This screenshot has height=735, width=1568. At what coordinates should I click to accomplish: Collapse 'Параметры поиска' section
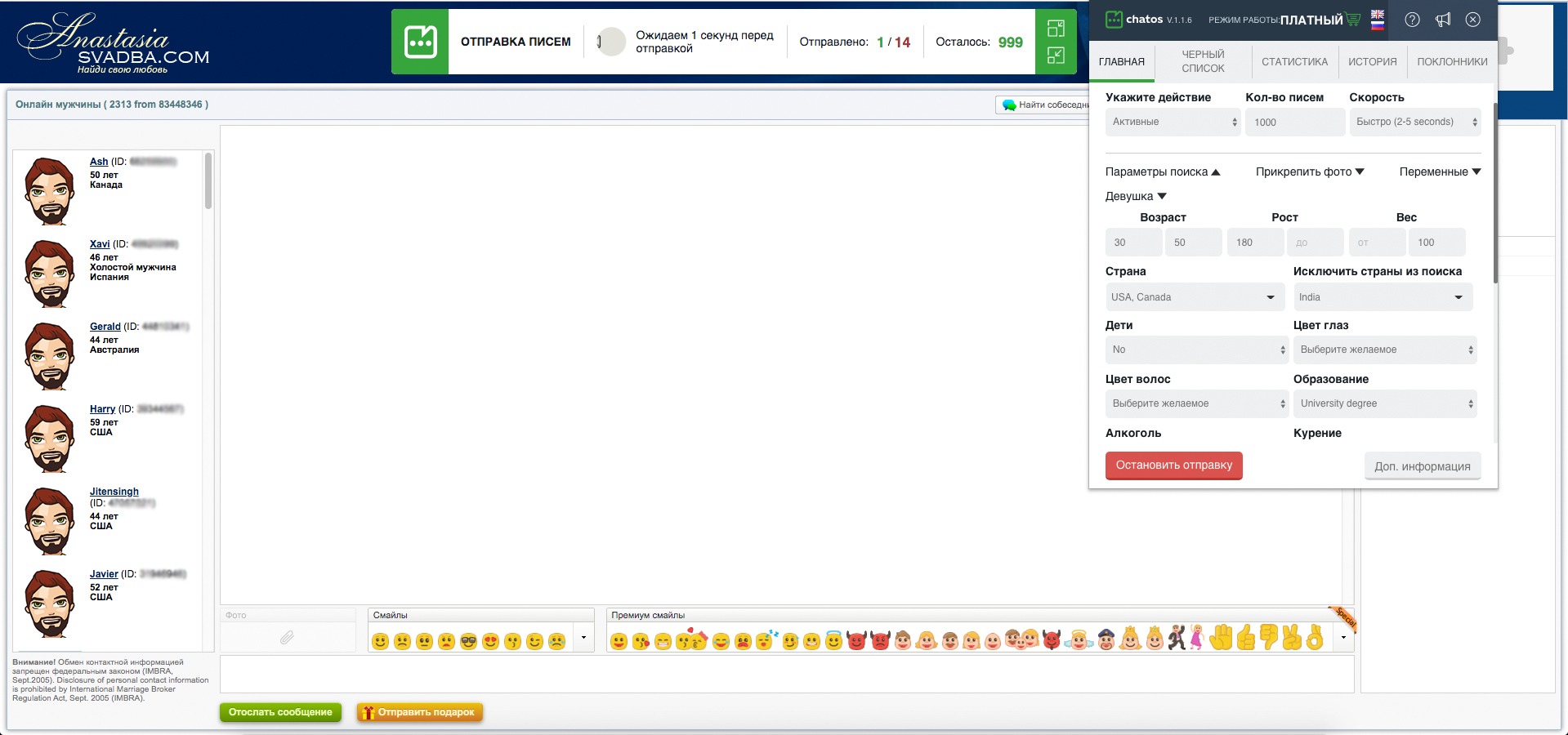(1163, 171)
